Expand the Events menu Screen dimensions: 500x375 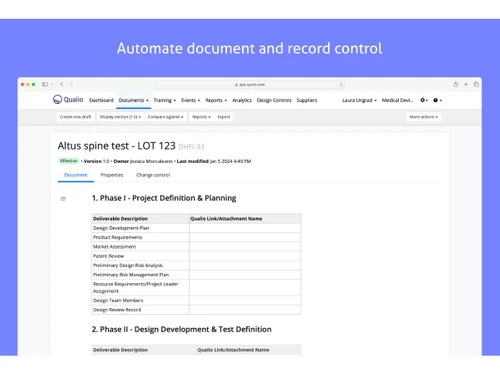coord(190,100)
